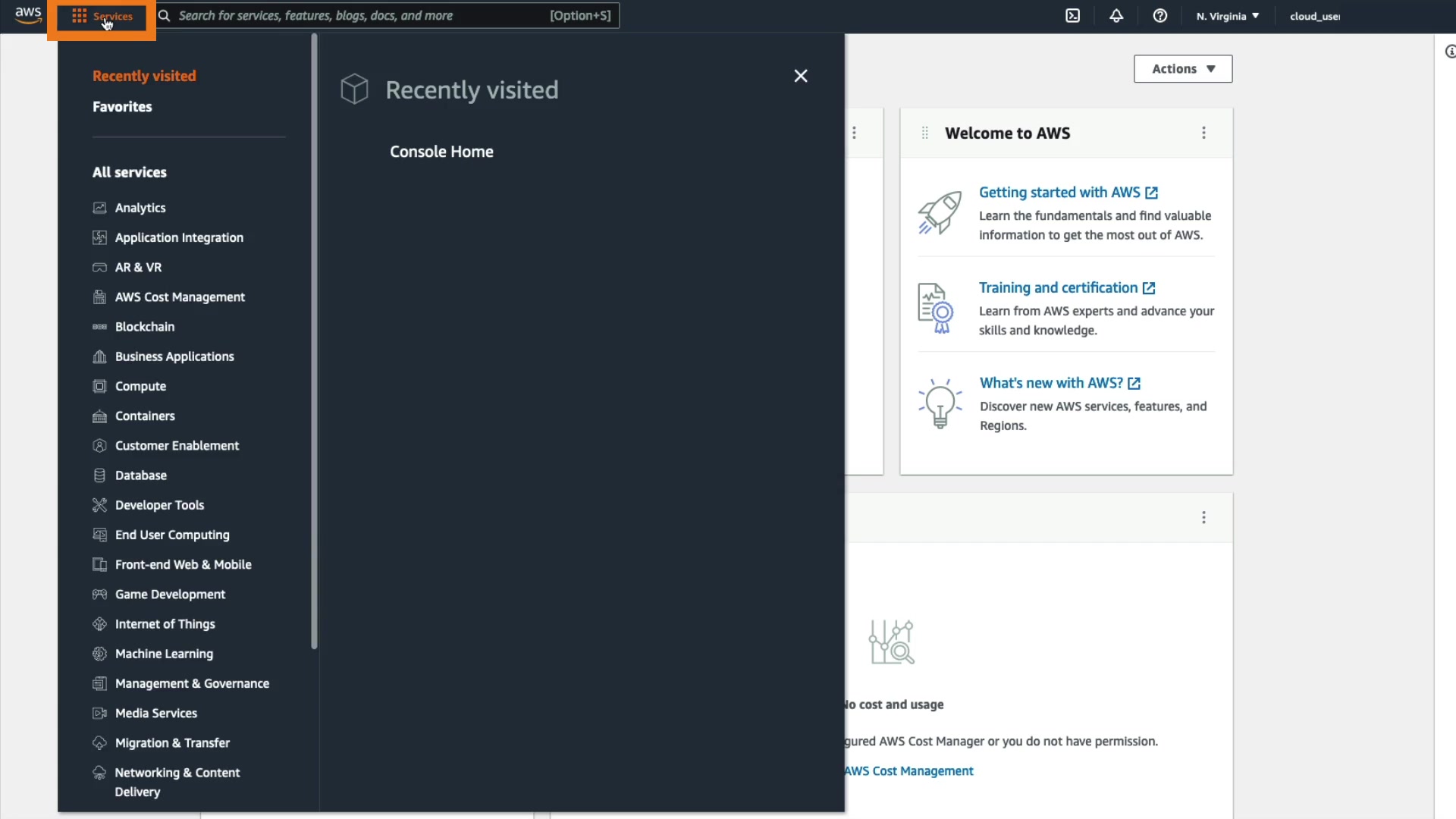Expand the N. Virginia region dropdown
The image size is (1456, 819).
(x=1227, y=16)
